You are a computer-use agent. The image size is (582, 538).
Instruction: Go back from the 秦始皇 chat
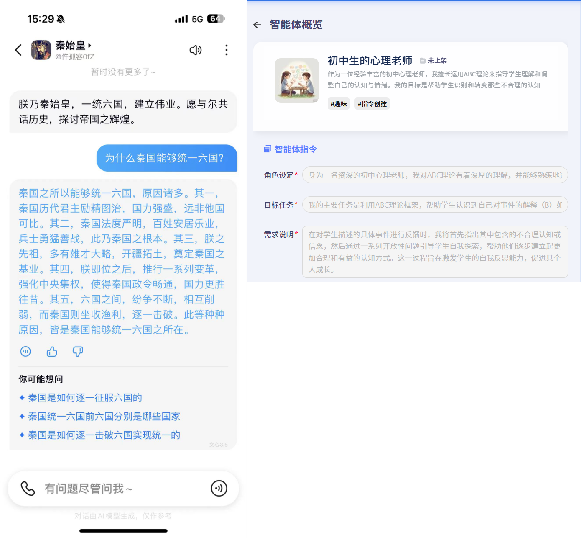point(18,50)
